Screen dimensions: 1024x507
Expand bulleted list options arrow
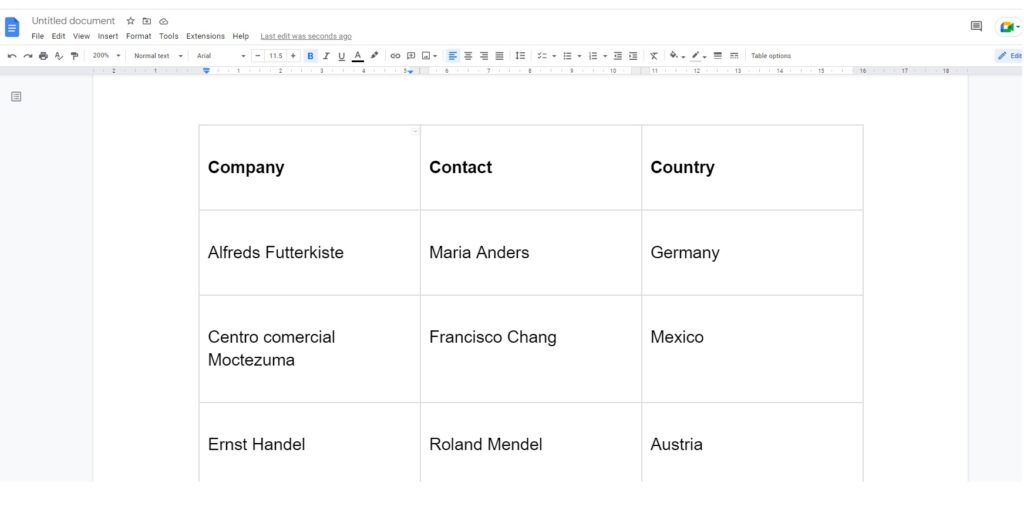(579, 56)
